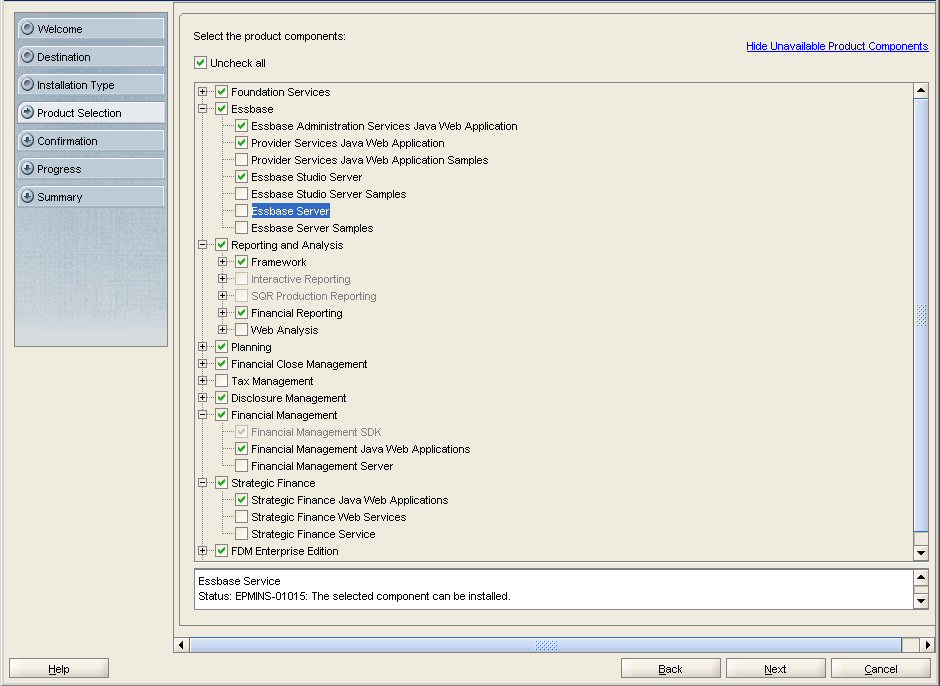
Task: Click the Product Selection step icon
Action: (27, 112)
